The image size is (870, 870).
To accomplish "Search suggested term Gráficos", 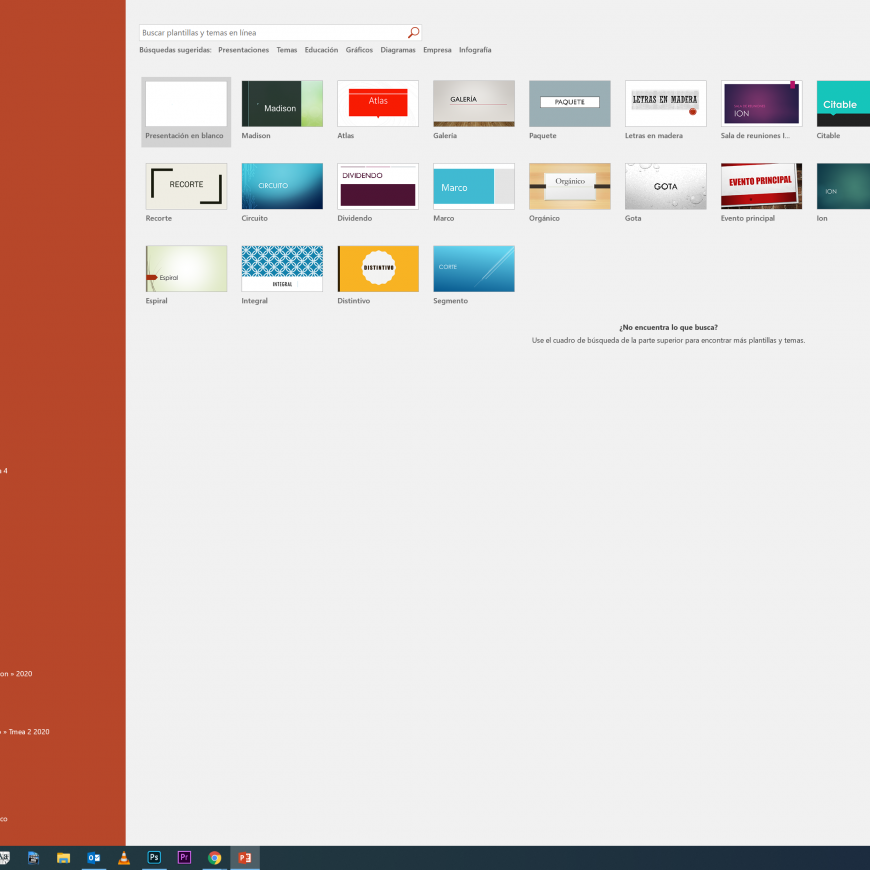I will 359,50.
